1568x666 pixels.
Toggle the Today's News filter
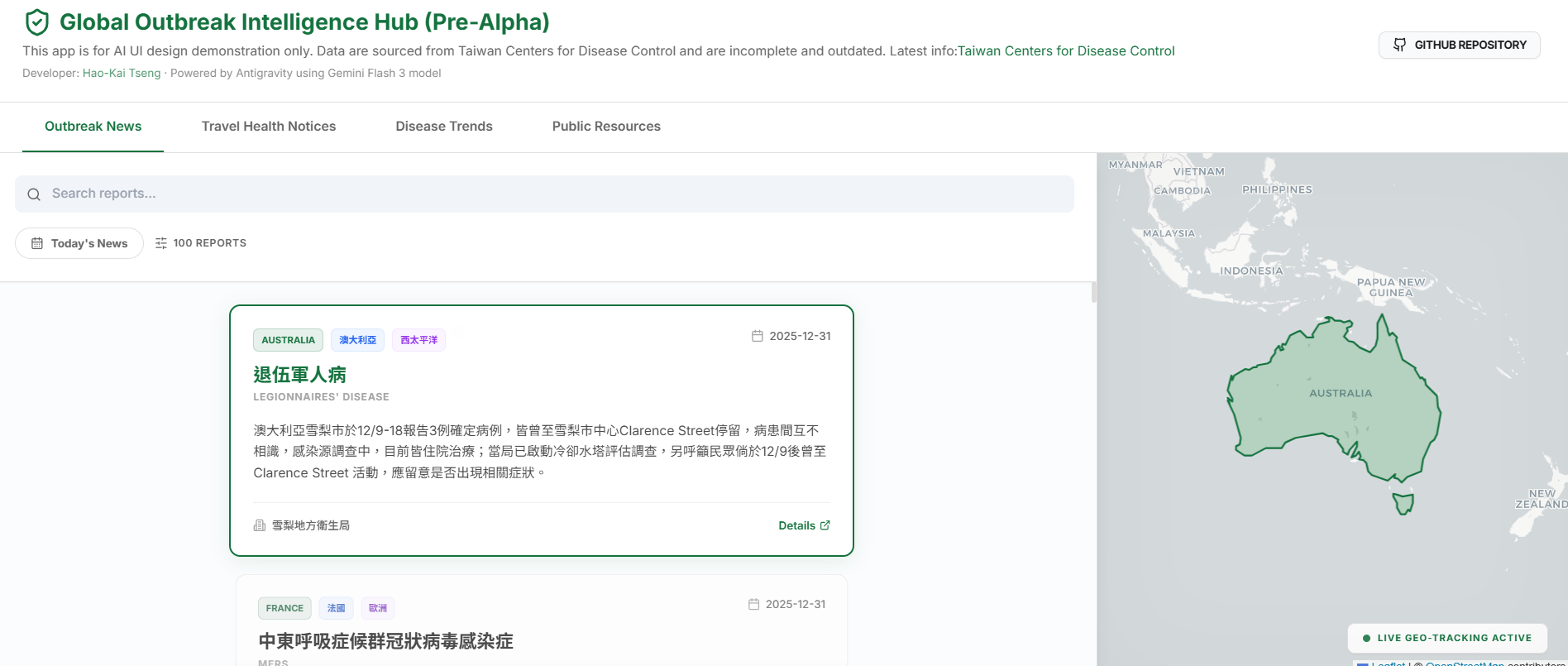coord(79,243)
